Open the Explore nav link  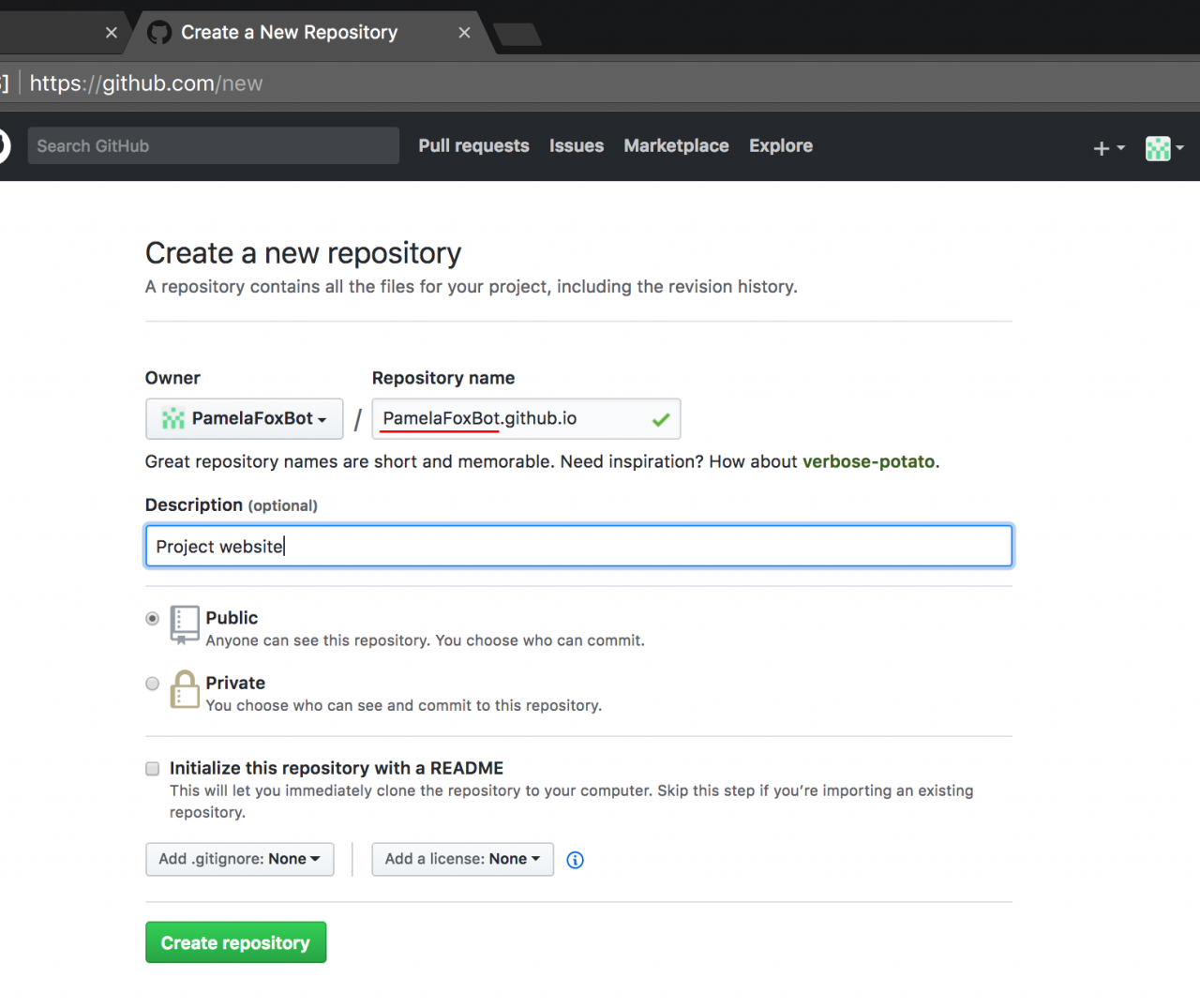(781, 145)
